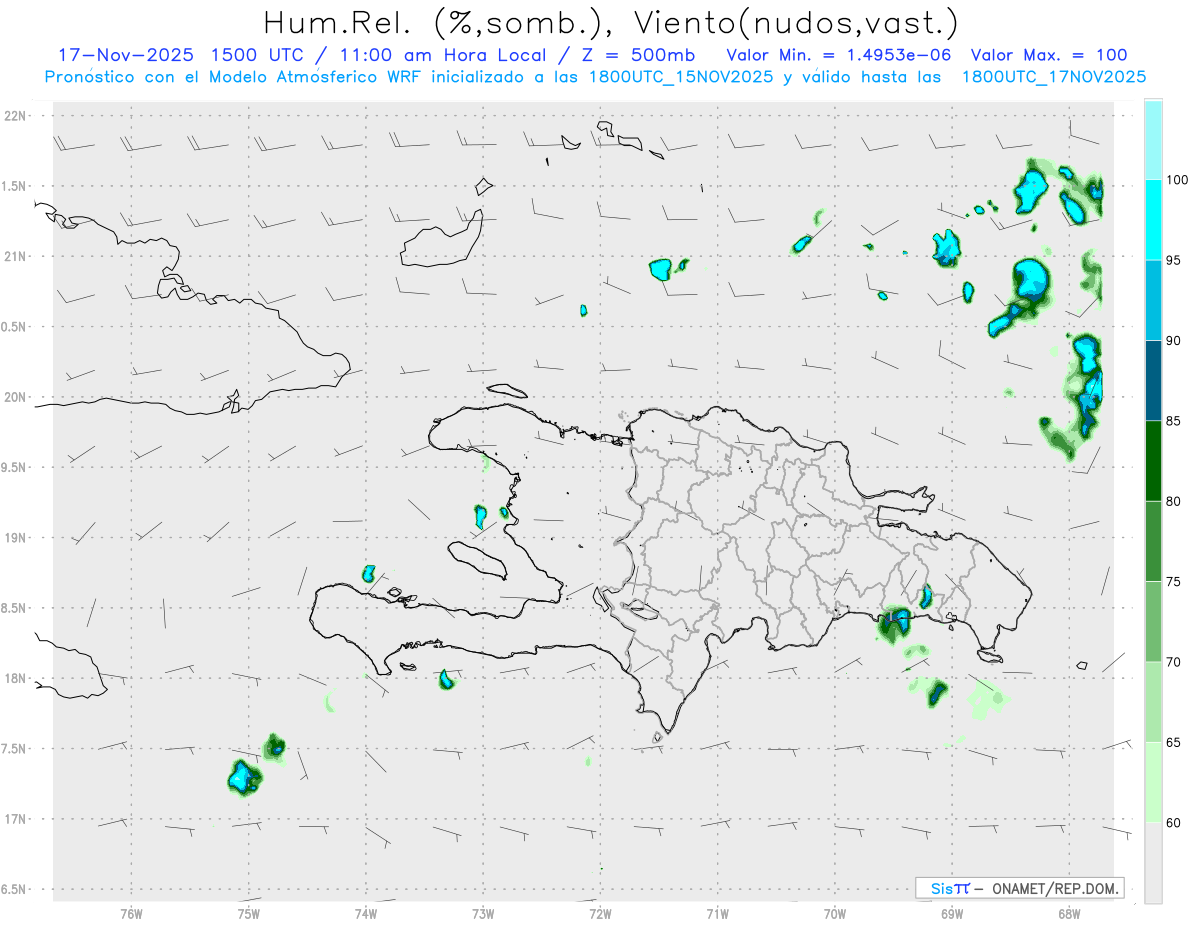This screenshot has height=927, width=1200.
Task: Select the 75–80% green colorbar segment
Action: pos(1153,541)
